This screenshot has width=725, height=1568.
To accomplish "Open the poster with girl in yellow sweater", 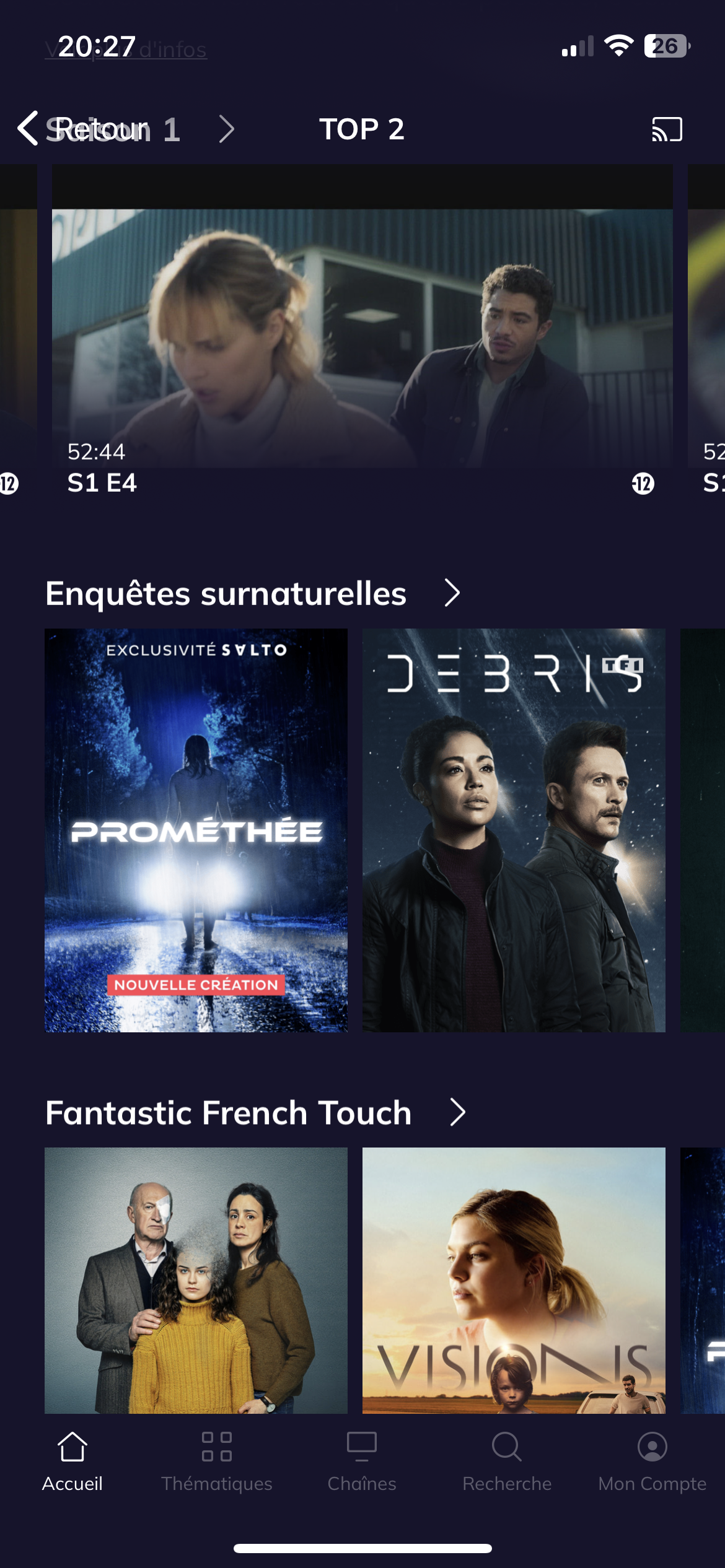I will (196, 1280).
